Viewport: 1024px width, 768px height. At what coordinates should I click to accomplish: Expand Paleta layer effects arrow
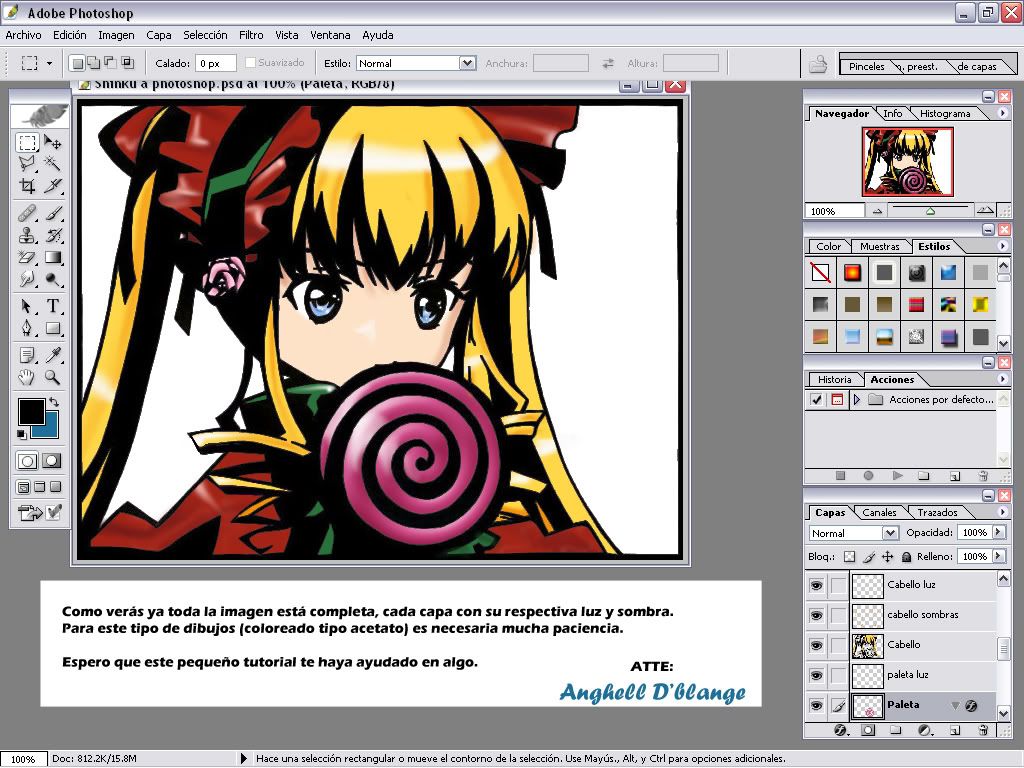pyautogui.click(x=955, y=705)
